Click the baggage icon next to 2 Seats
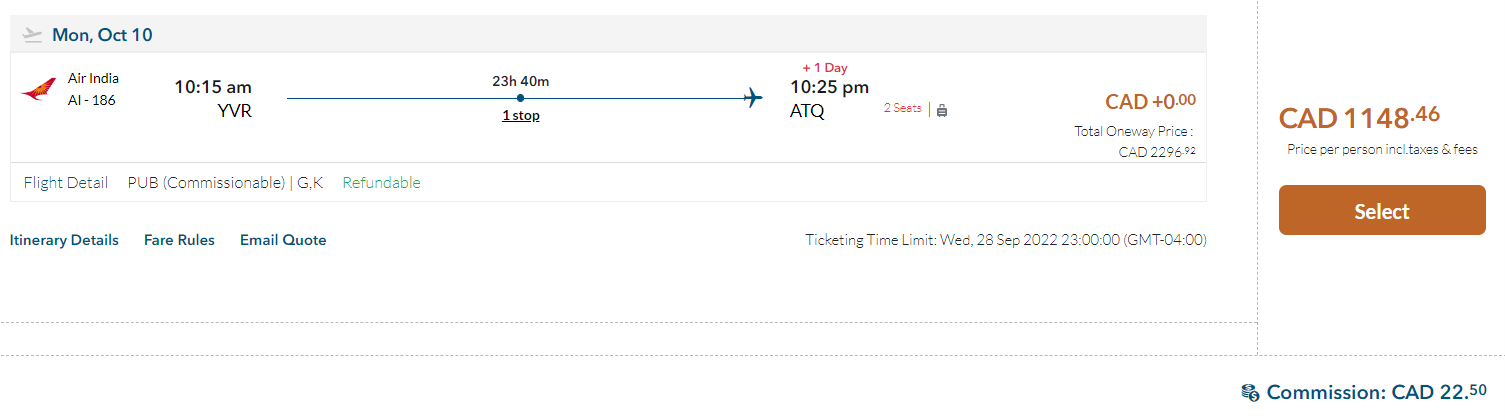 [941, 110]
